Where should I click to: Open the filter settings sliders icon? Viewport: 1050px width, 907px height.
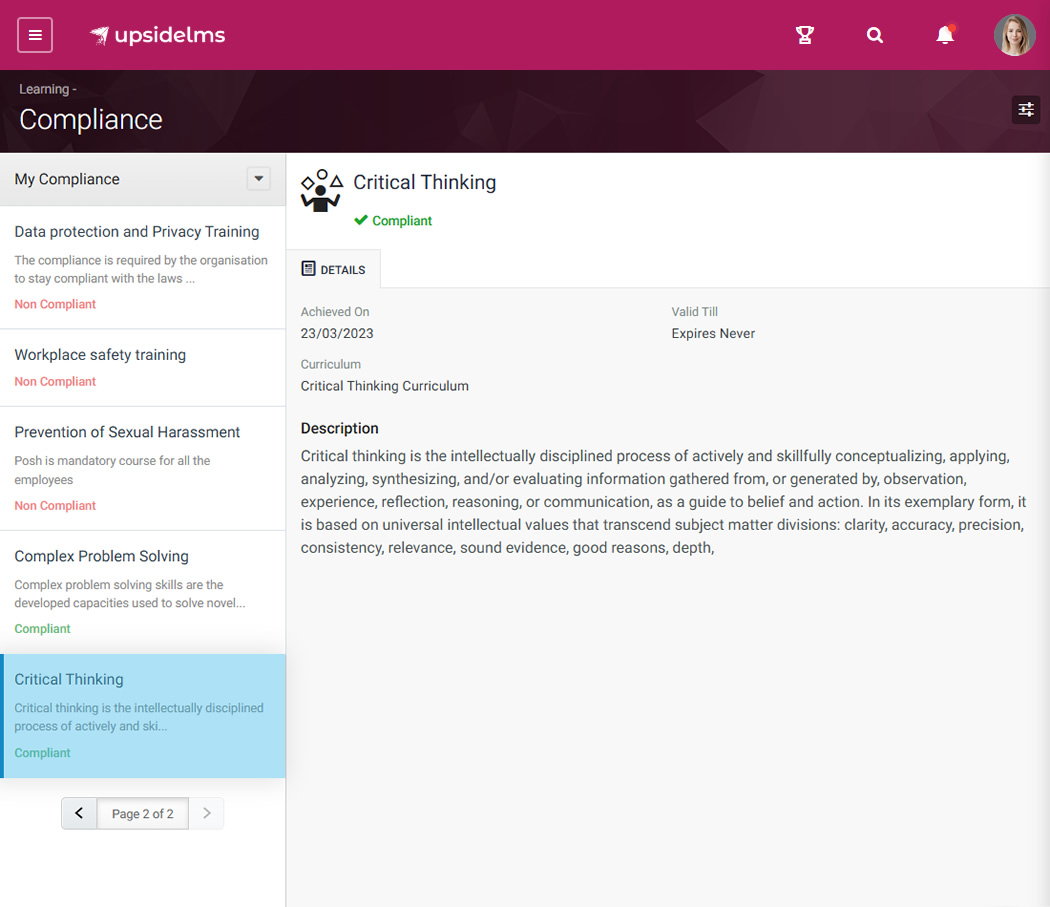click(1025, 109)
